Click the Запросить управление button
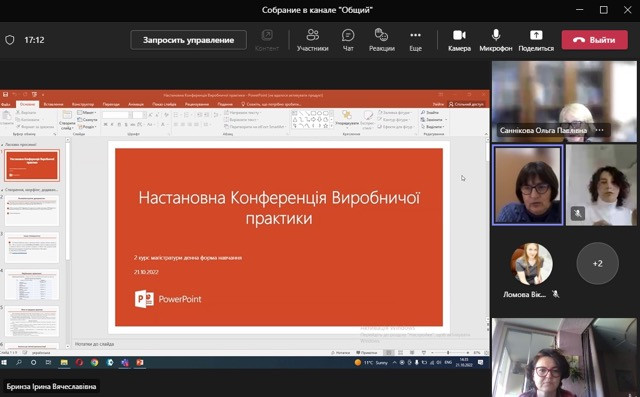Image resolution: width=640 pixels, height=397 pixels. [x=189, y=40]
